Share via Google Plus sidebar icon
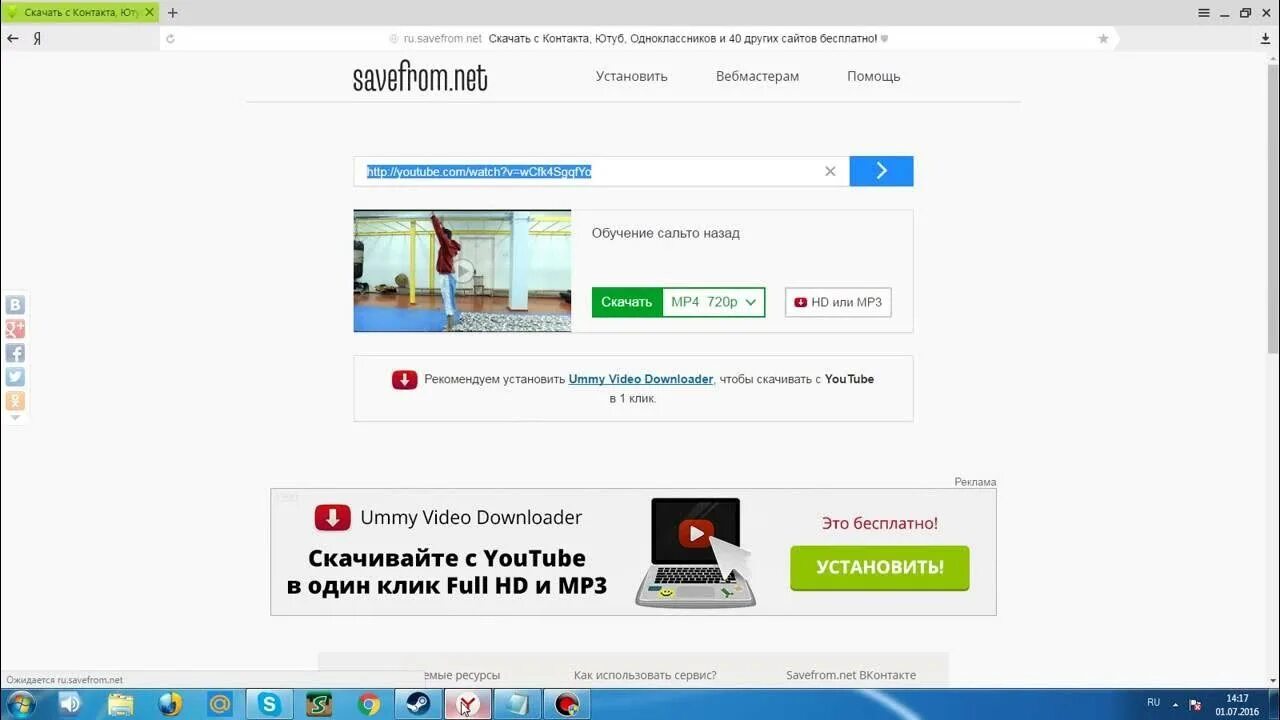 pyautogui.click(x=15, y=329)
